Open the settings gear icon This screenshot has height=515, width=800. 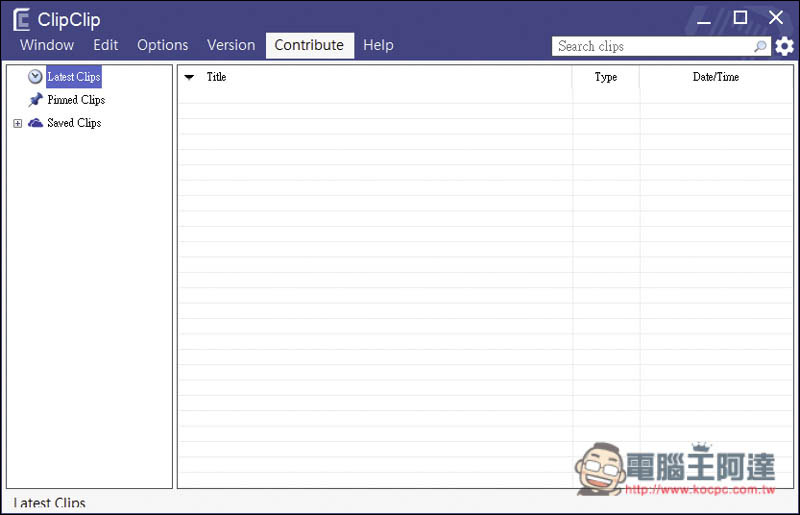click(784, 46)
